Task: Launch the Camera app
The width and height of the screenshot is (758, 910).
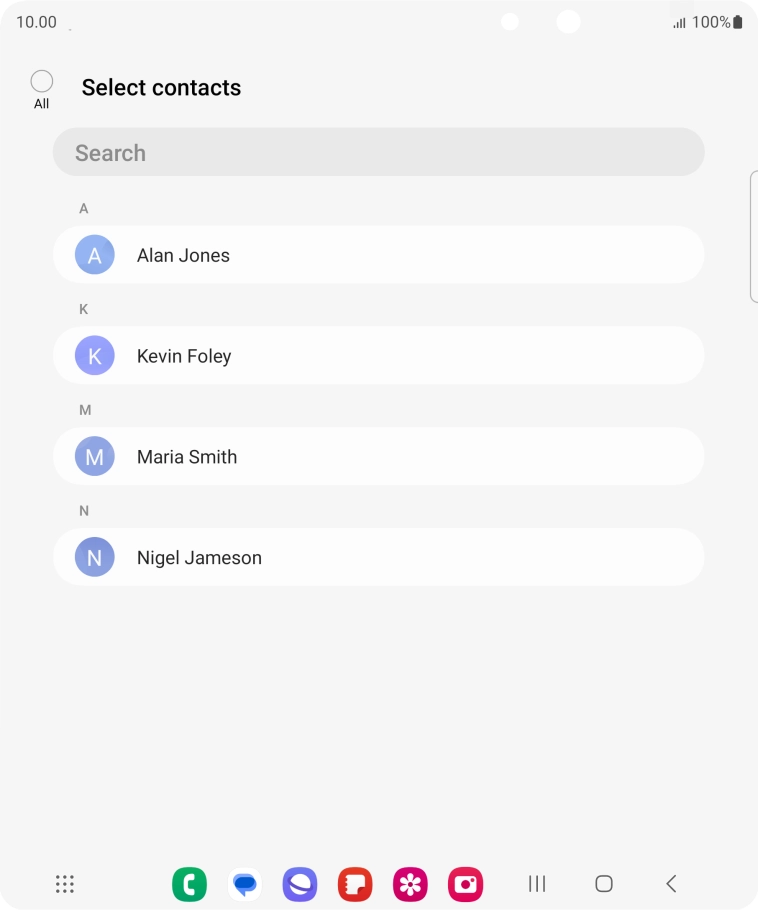Action: coord(465,884)
